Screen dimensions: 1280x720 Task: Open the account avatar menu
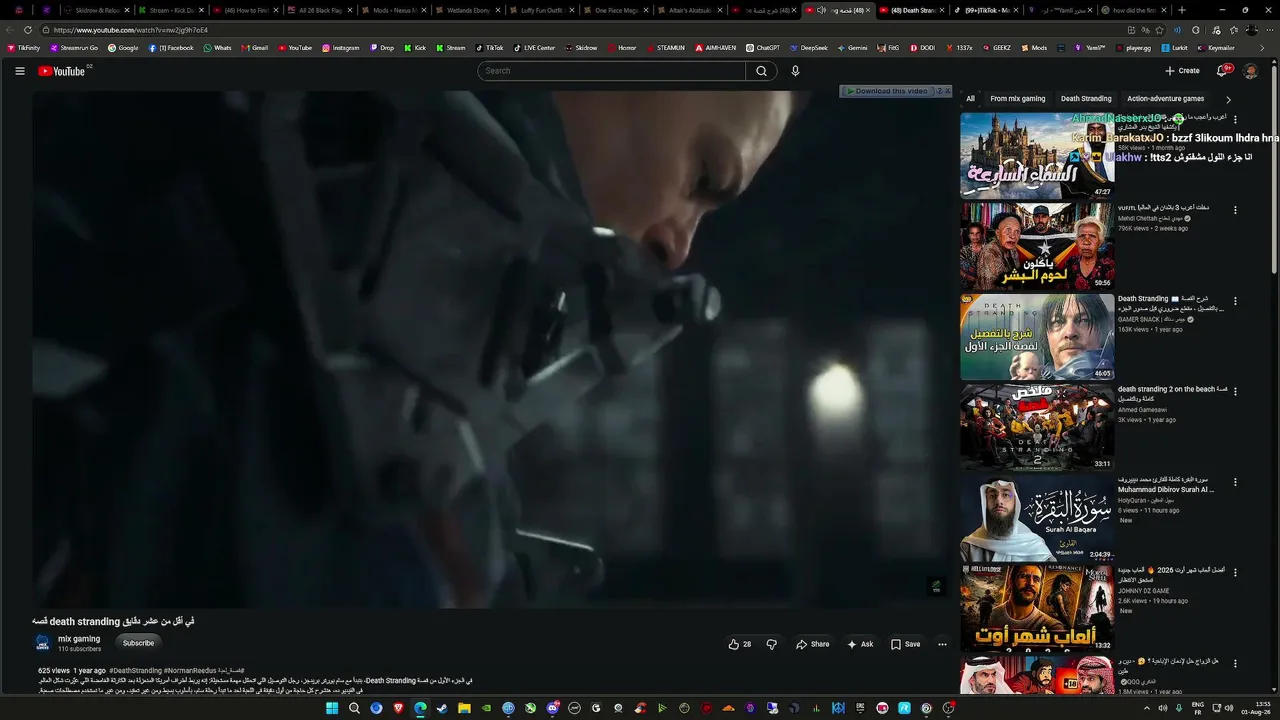tap(1250, 71)
